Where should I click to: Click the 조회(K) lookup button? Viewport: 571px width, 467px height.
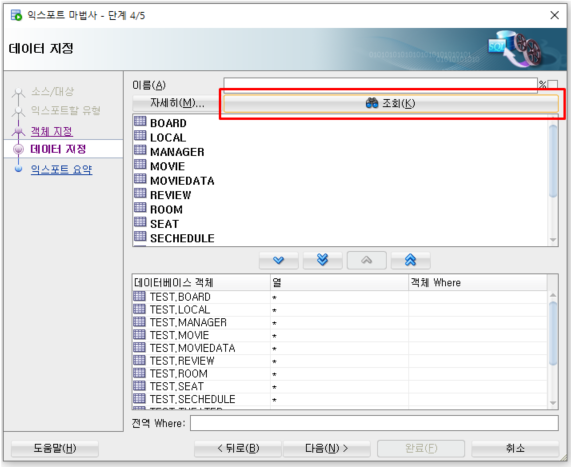tap(391, 103)
